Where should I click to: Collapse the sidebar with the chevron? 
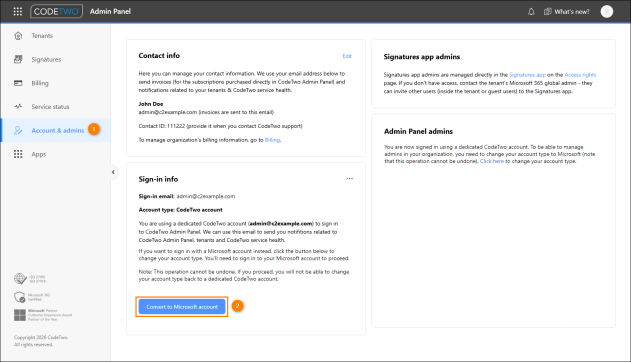tap(113, 172)
